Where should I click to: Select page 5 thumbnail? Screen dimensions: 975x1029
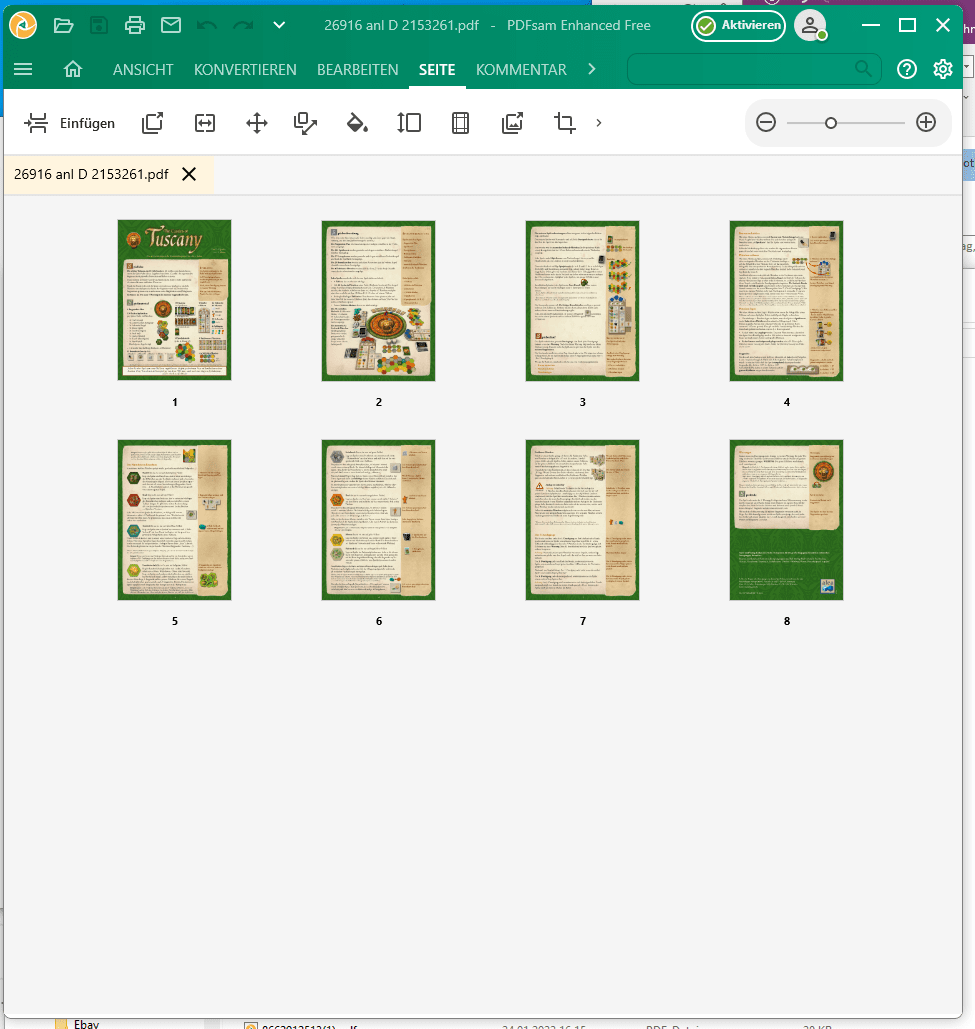[x=175, y=520]
